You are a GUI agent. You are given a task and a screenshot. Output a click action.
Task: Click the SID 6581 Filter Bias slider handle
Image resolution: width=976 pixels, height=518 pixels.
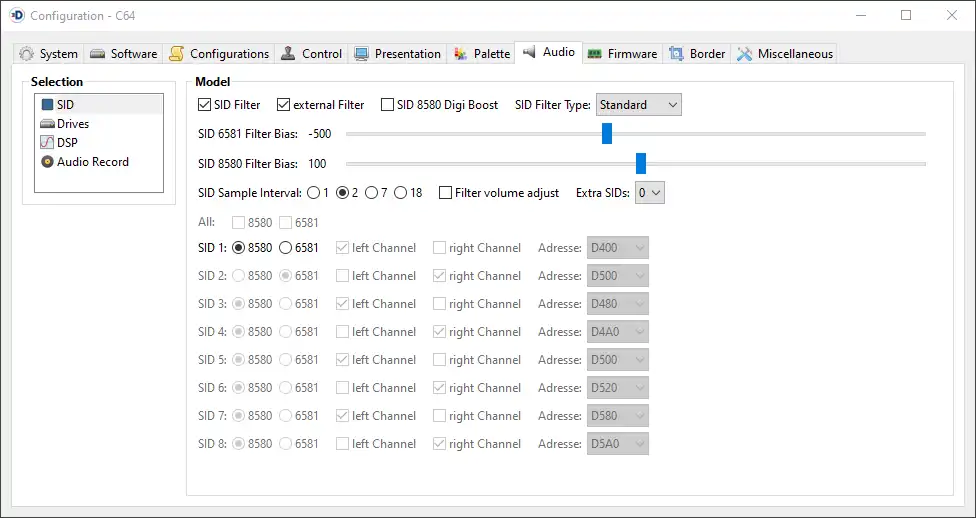607,134
